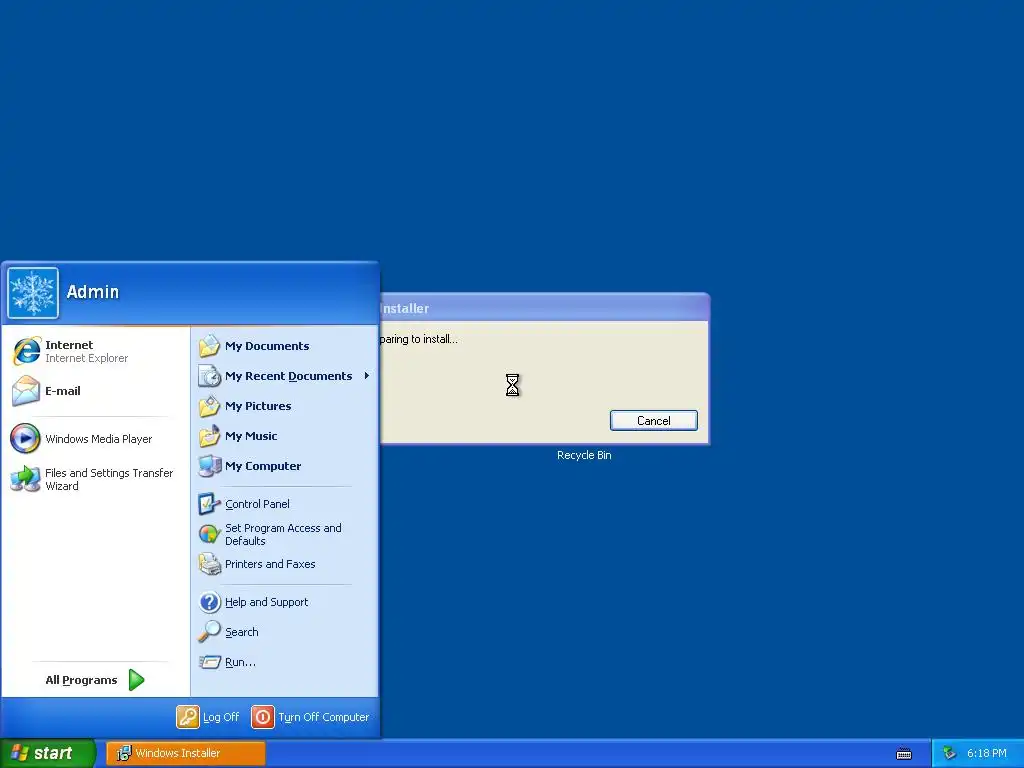
Task: Click the 'Internet Explorer' subtitle text
Action: pyautogui.click(x=86, y=358)
